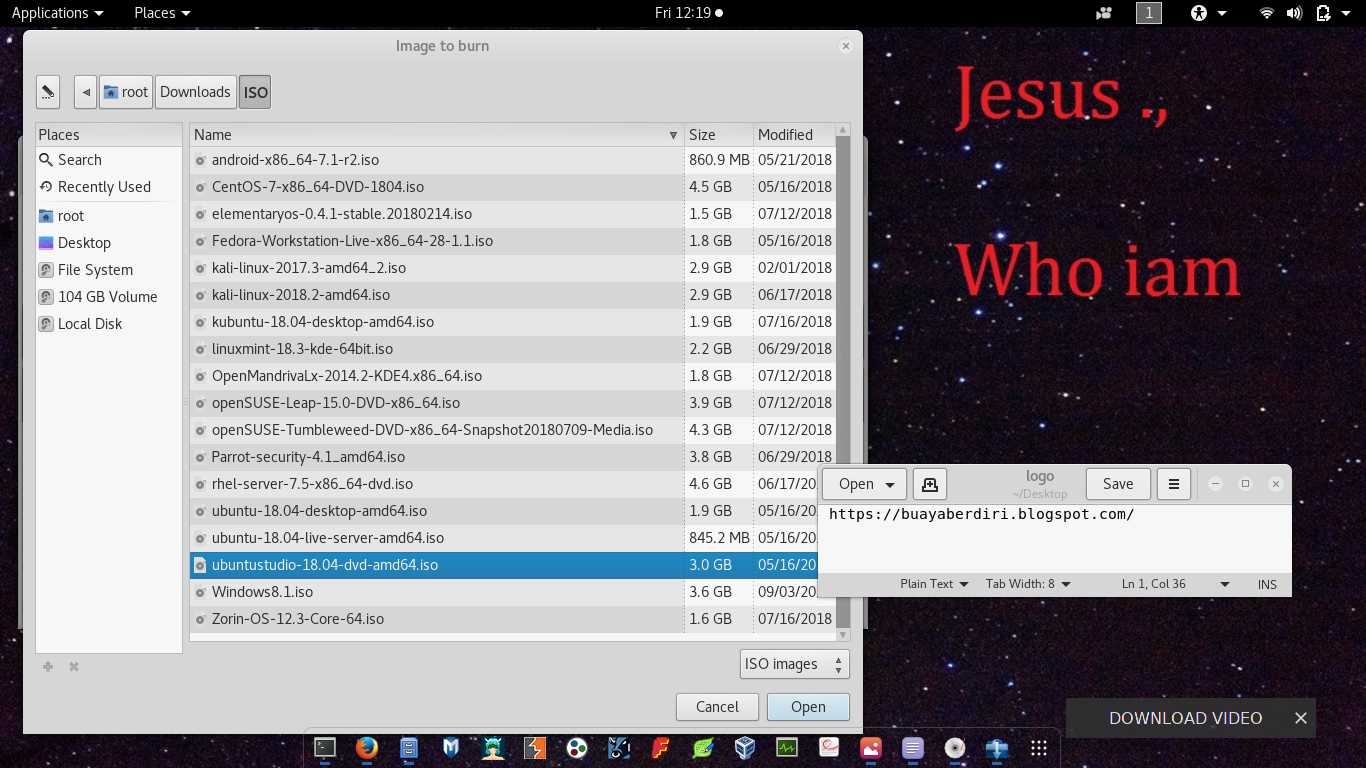This screenshot has height=768, width=1366.
Task: Open the Places menu
Action: point(162,13)
